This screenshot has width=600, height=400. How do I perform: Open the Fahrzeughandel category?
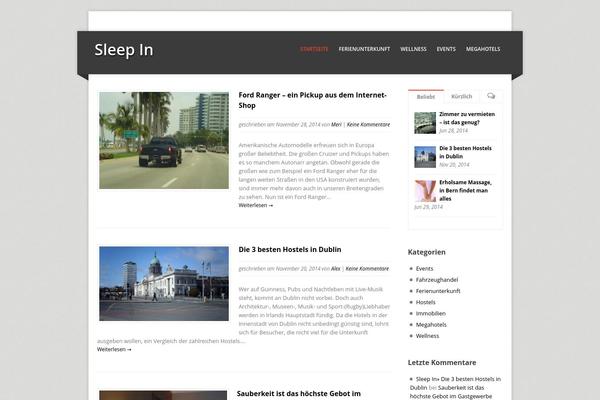(437, 280)
